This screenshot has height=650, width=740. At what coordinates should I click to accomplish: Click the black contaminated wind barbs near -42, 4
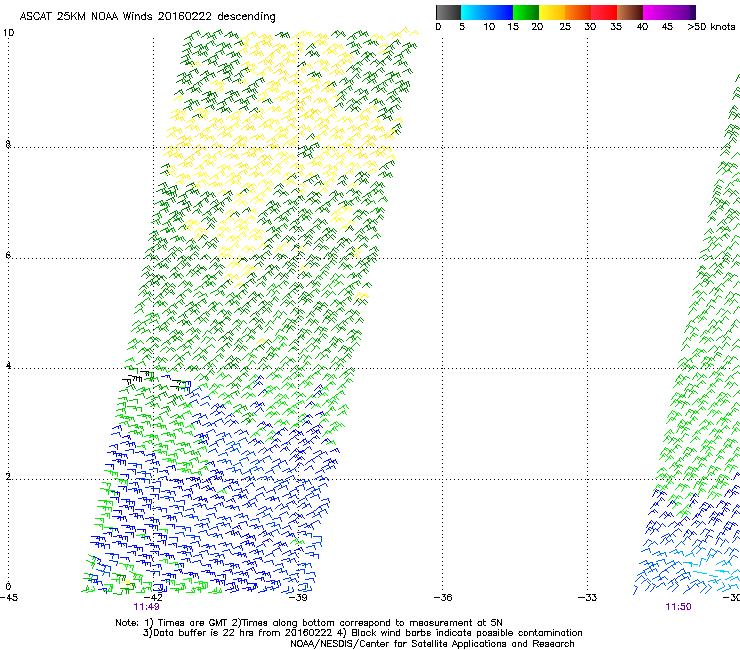(x=137, y=378)
